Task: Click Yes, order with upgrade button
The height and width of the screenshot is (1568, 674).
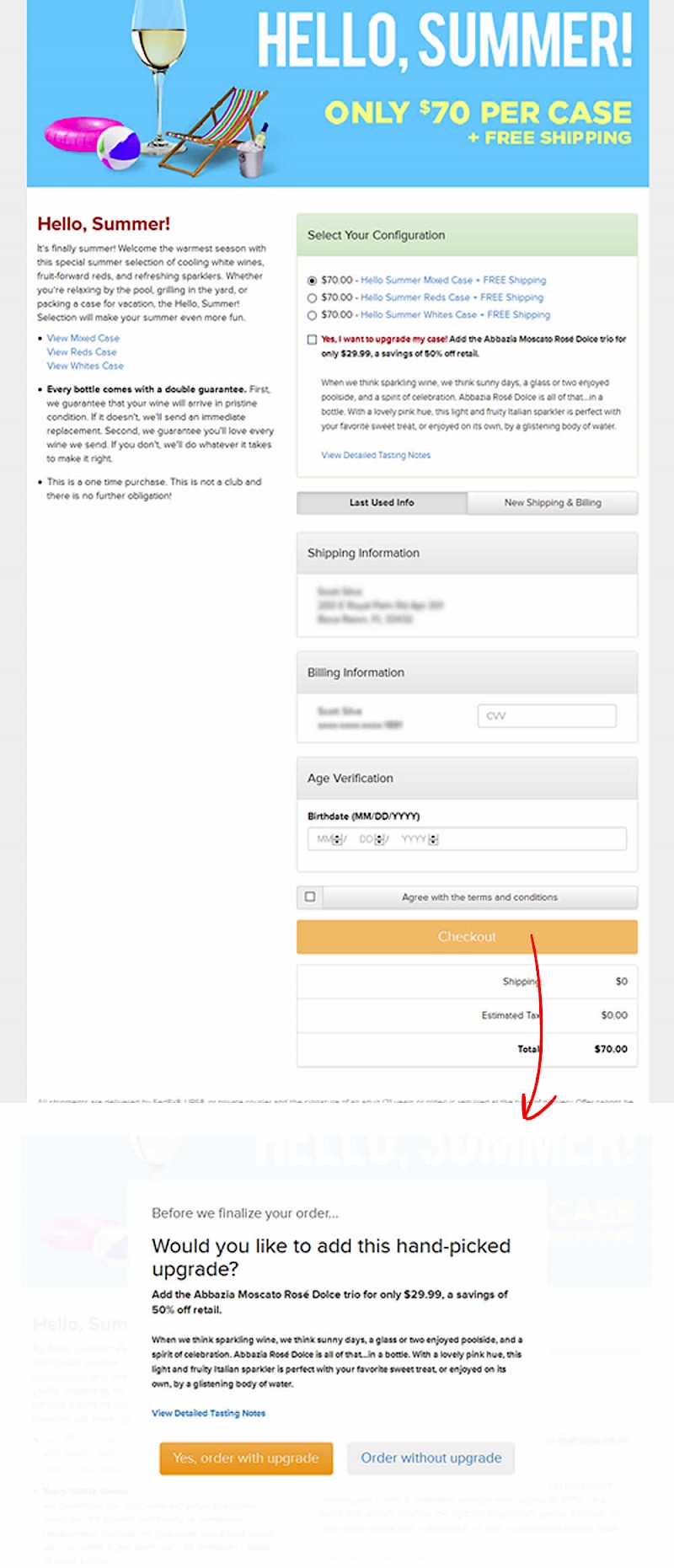Action: coord(246,1458)
